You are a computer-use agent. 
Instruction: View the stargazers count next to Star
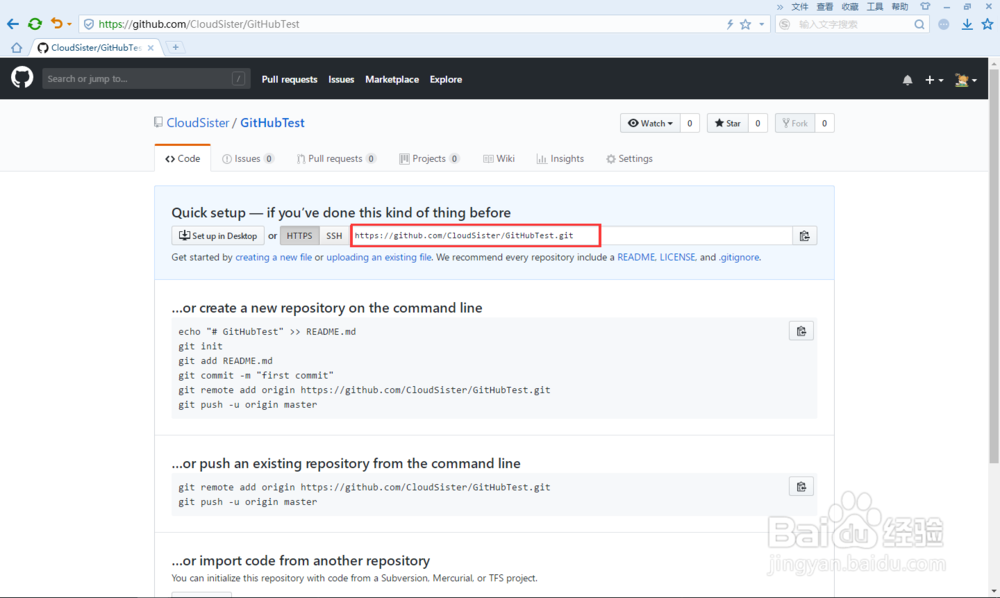pos(758,123)
